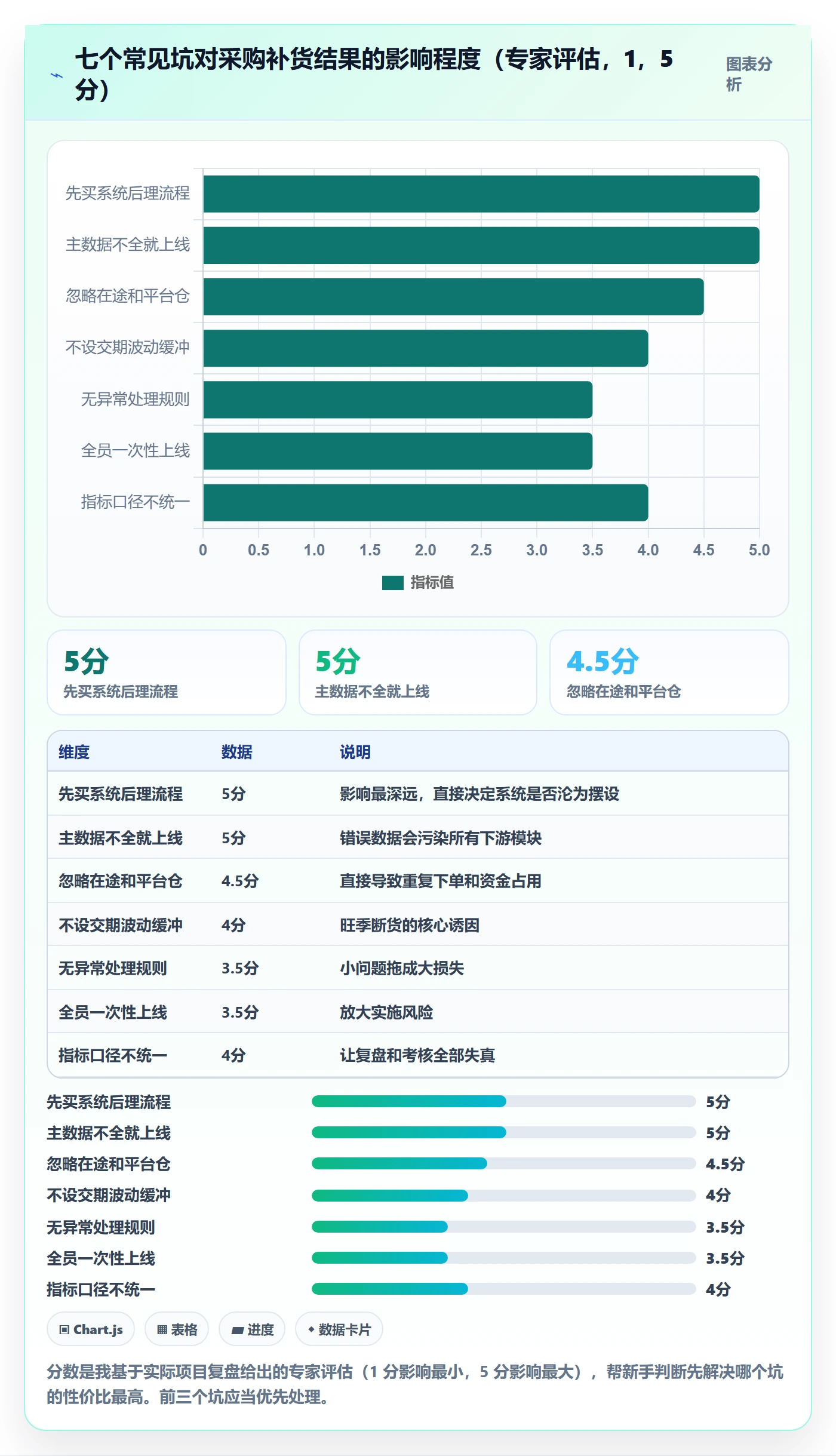Click the 指标口径不统一 progress bar

coord(503,1289)
